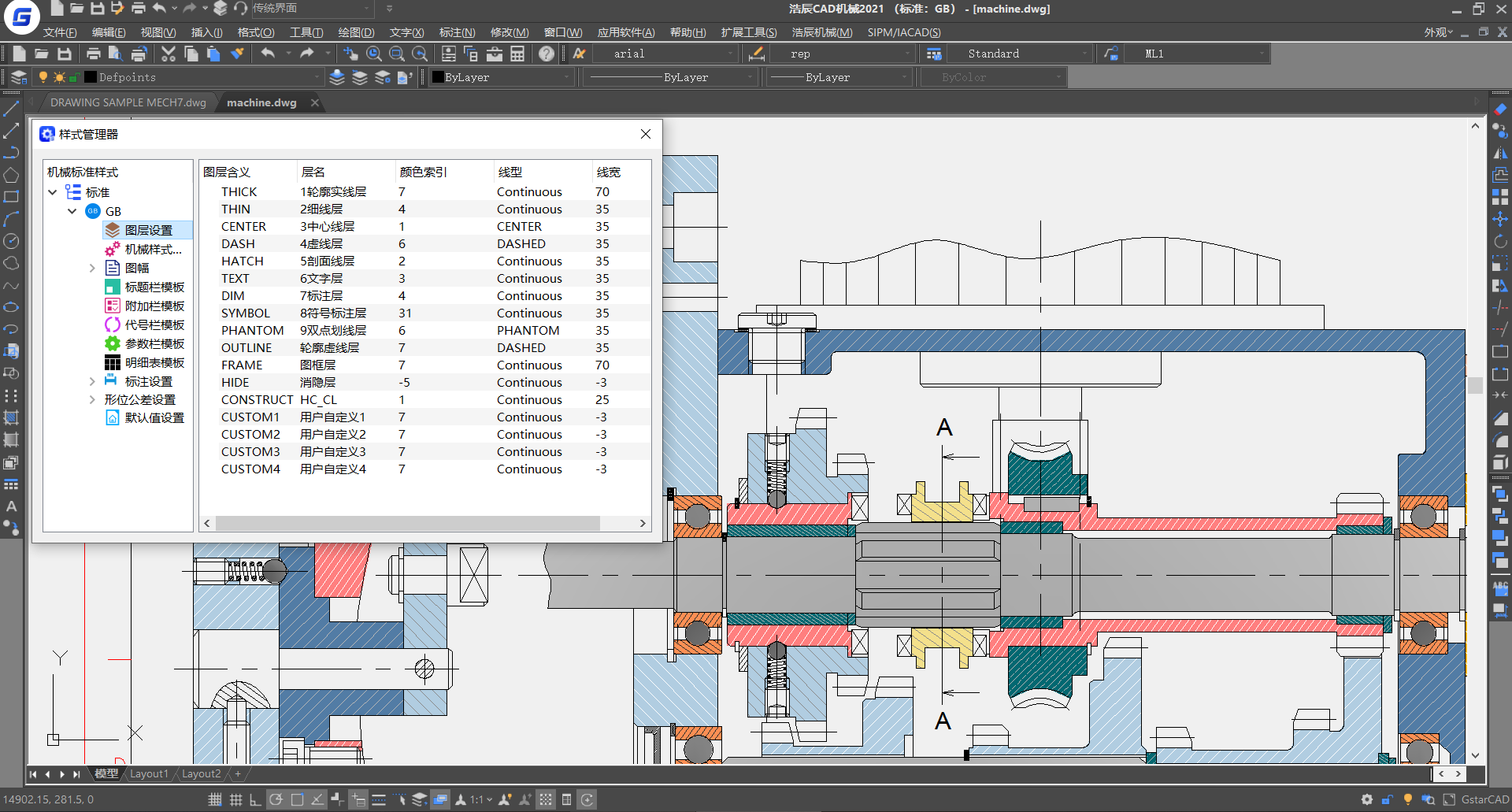The width and height of the screenshot is (1512, 812).
Task: Click the Zoom Window magnifier icon
Action: (397, 54)
